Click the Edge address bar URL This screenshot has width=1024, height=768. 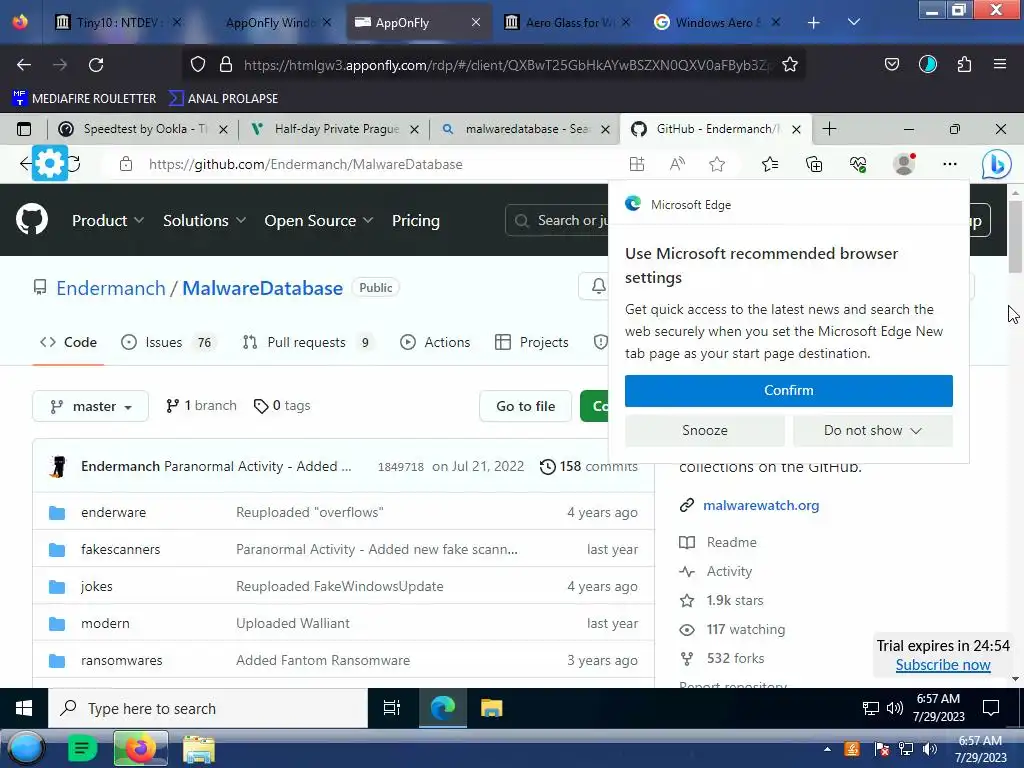[x=305, y=165]
